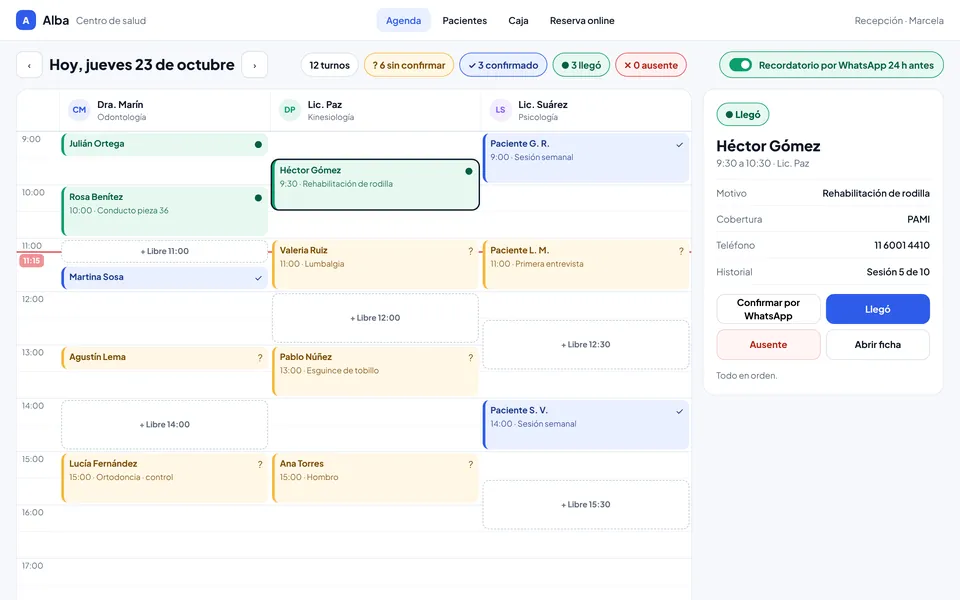Image resolution: width=960 pixels, height=600 pixels.
Task: Click checkmark on Paciente G. R. appointment
Action: click(680, 144)
